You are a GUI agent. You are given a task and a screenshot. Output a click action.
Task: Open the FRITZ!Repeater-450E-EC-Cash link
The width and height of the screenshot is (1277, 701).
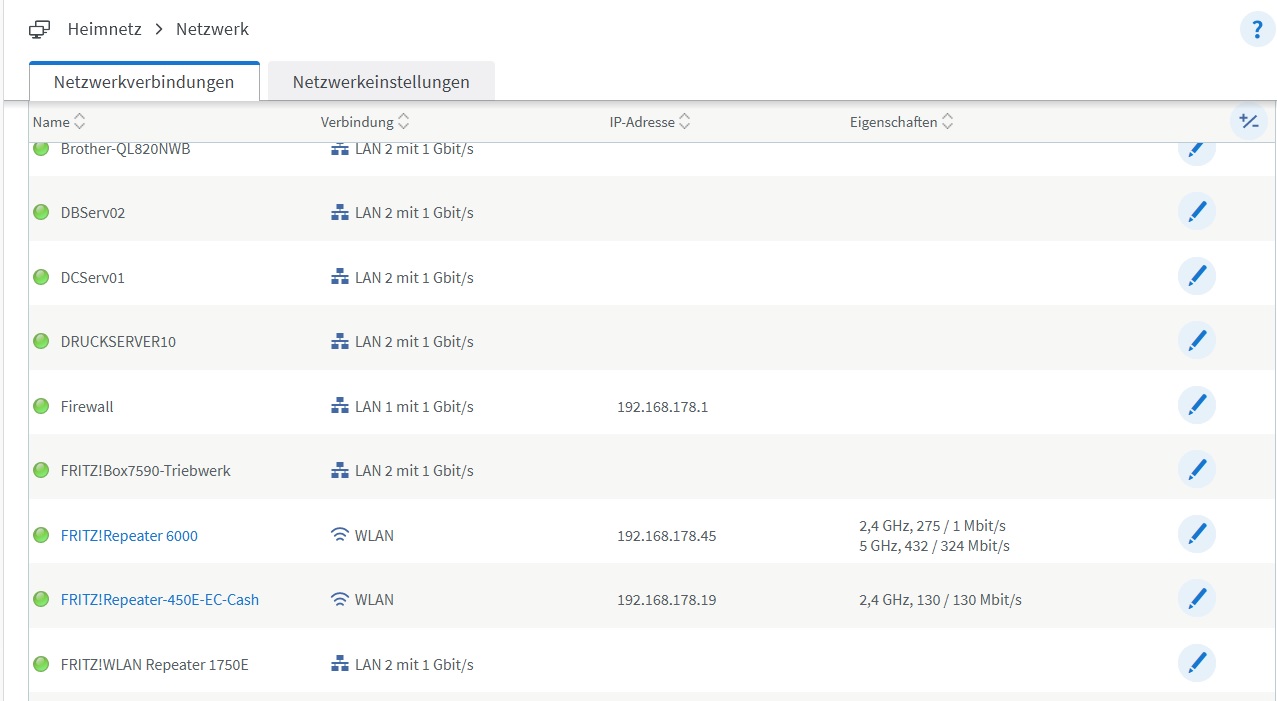(160, 600)
